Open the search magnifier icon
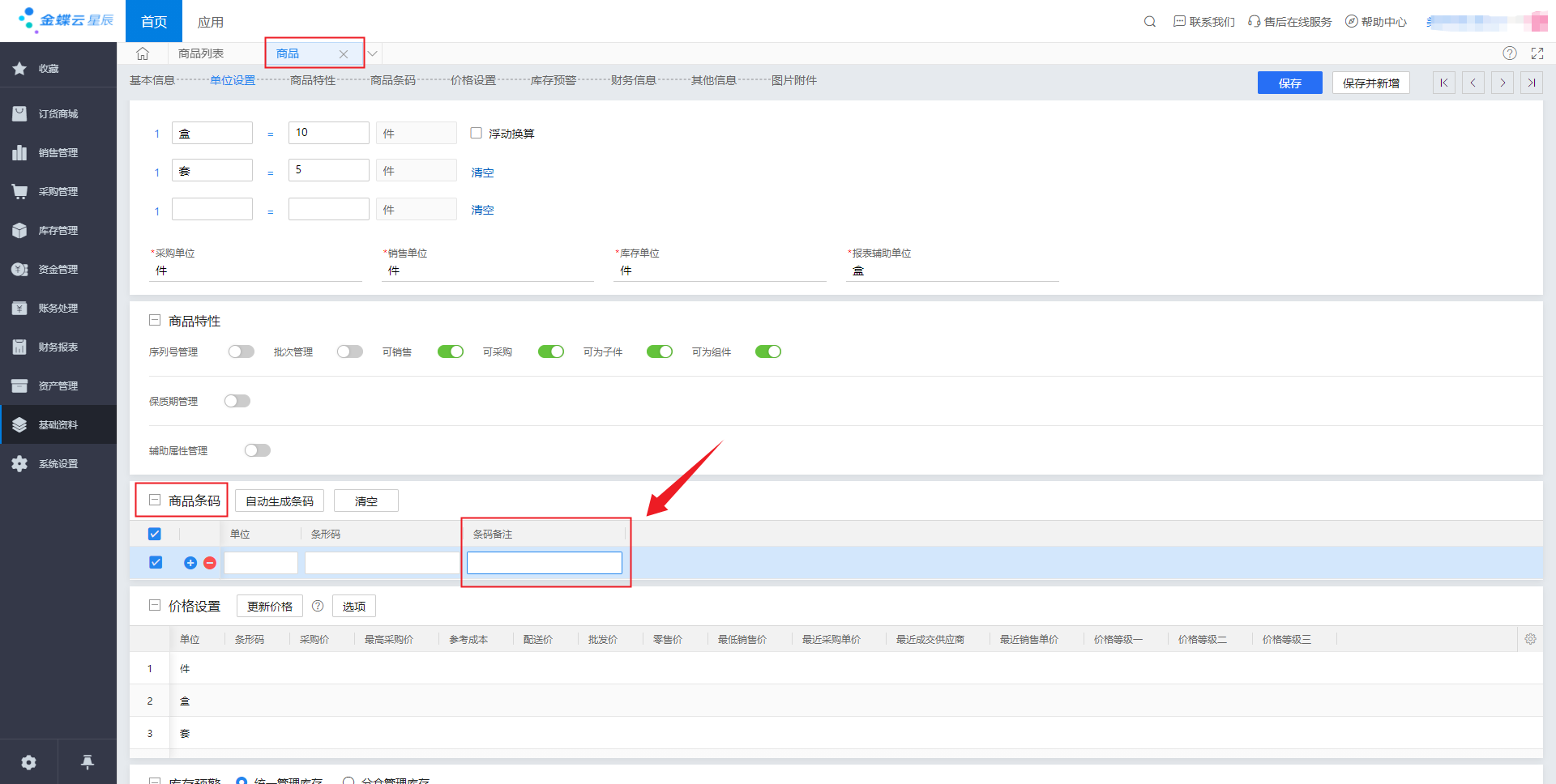This screenshot has width=1556, height=784. 1149,22
